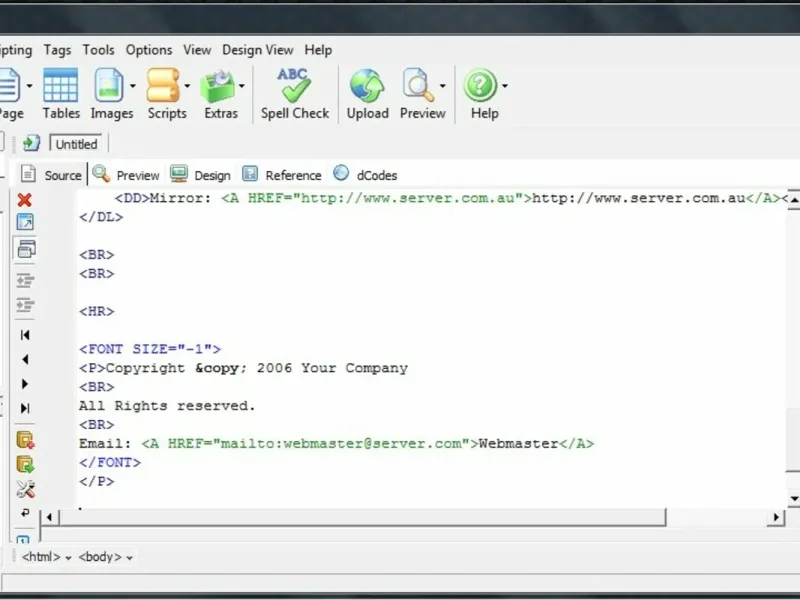Click the red X icon in the editor sidebar
Image resolution: width=800 pixels, height=600 pixels.
click(x=24, y=199)
